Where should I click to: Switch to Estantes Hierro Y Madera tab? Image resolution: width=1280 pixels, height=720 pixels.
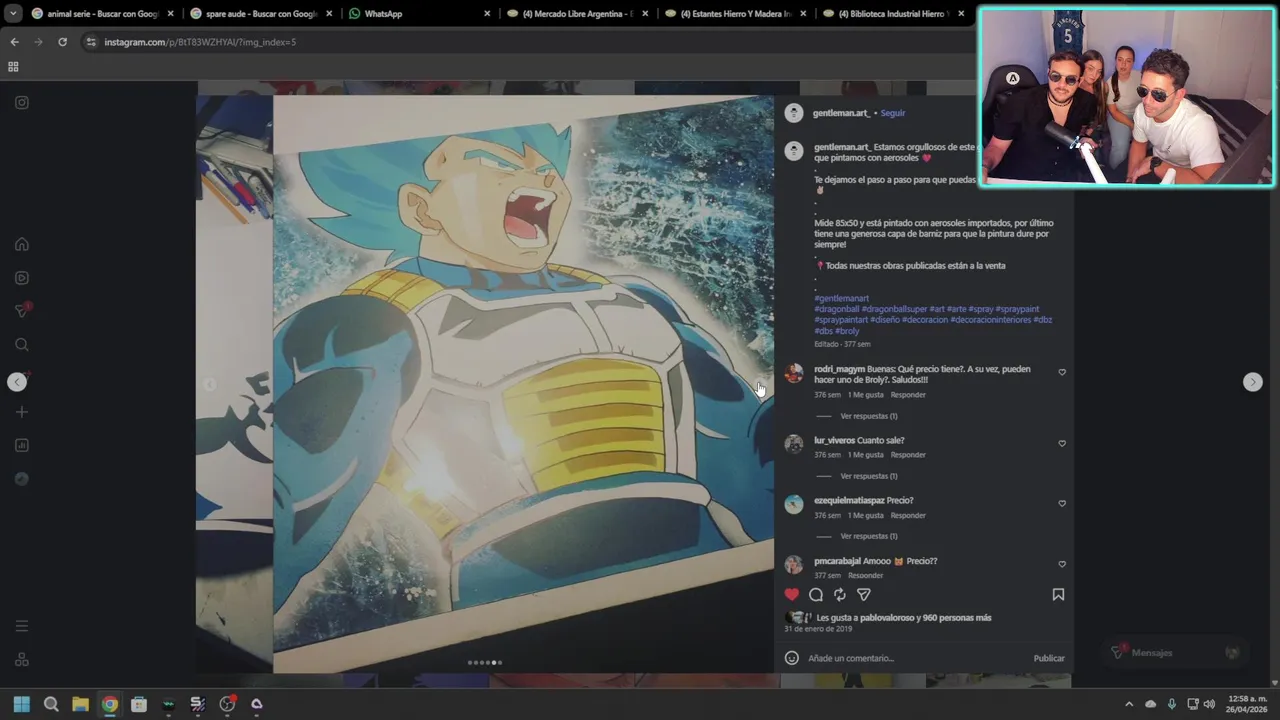pyautogui.click(x=735, y=14)
